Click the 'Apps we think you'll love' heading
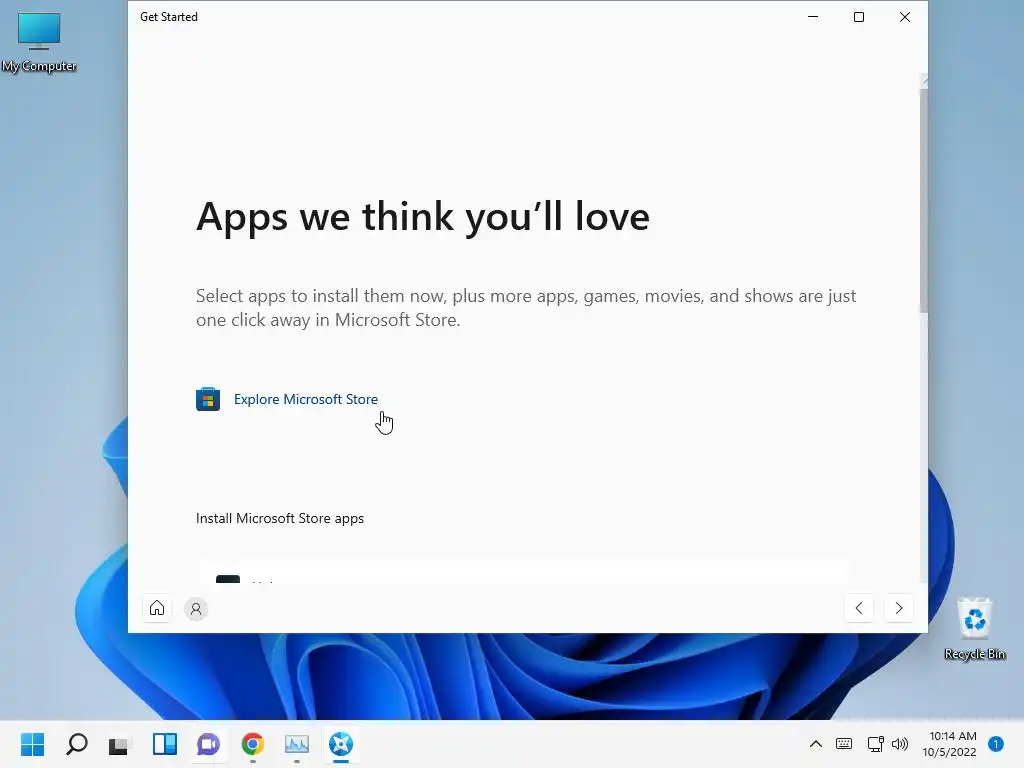The width and height of the screenshot is (1024, 768). coord(423,216)
